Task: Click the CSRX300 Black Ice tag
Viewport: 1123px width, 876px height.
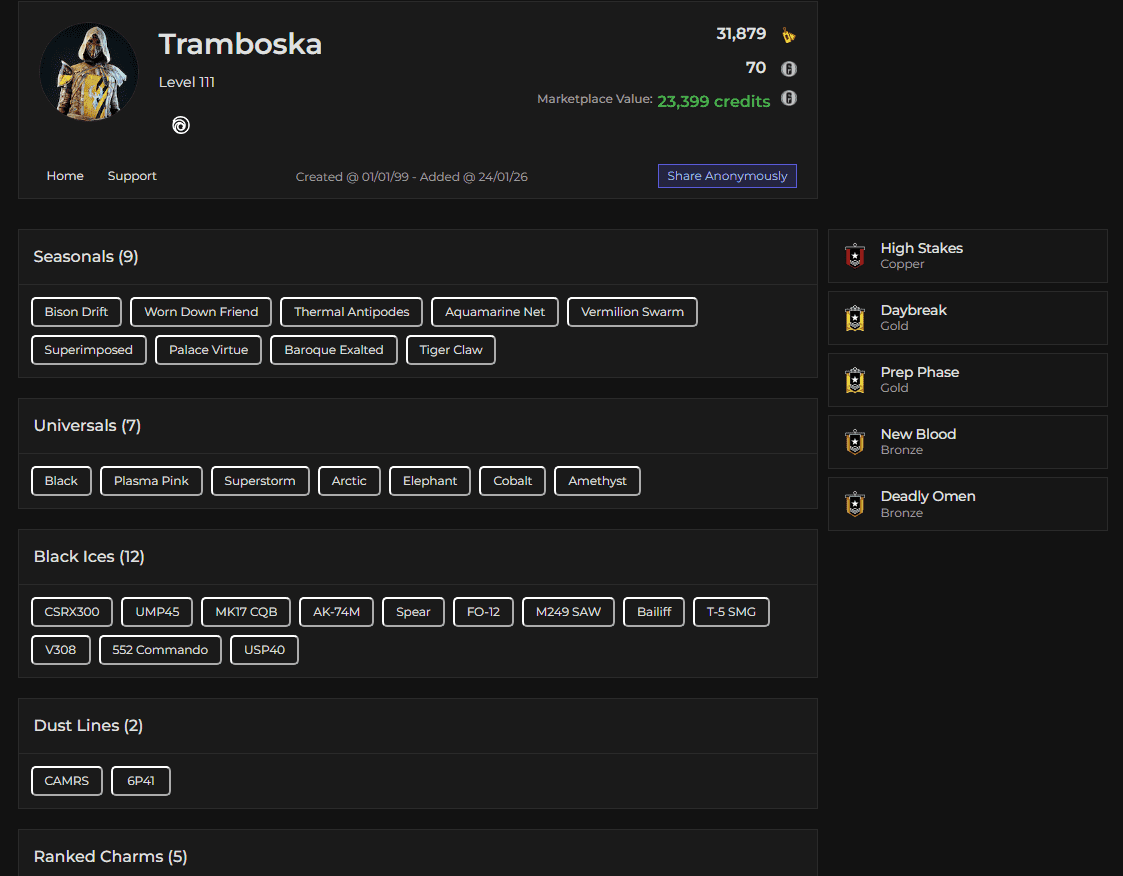Action: 71,612
